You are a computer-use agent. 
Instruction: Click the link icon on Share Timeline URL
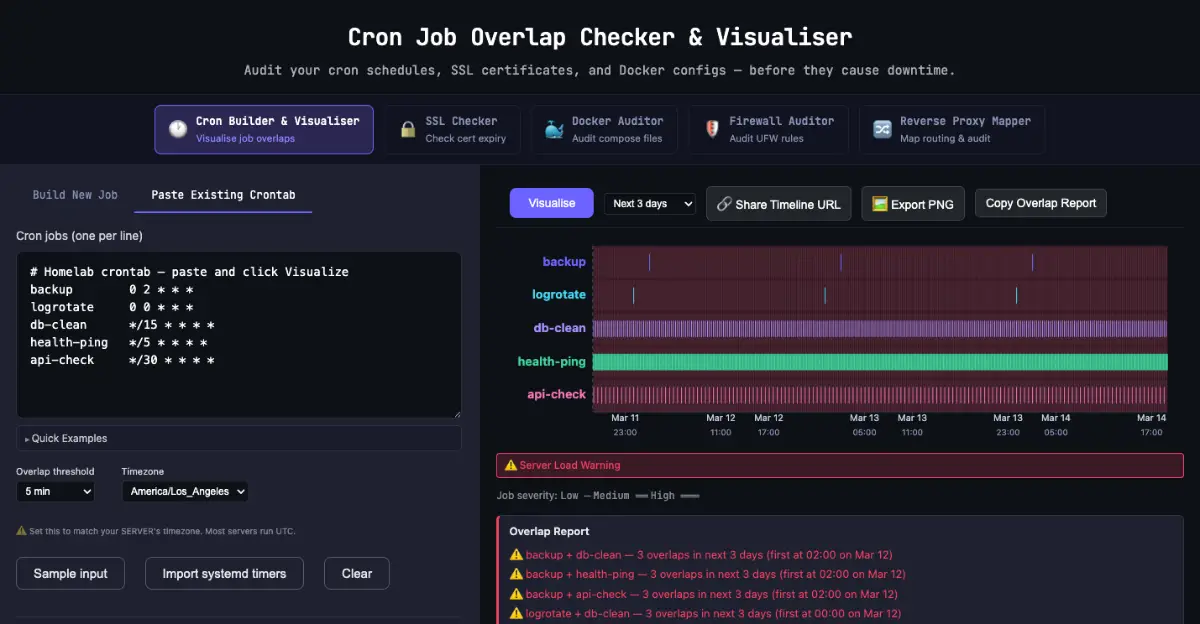(724, 204)
